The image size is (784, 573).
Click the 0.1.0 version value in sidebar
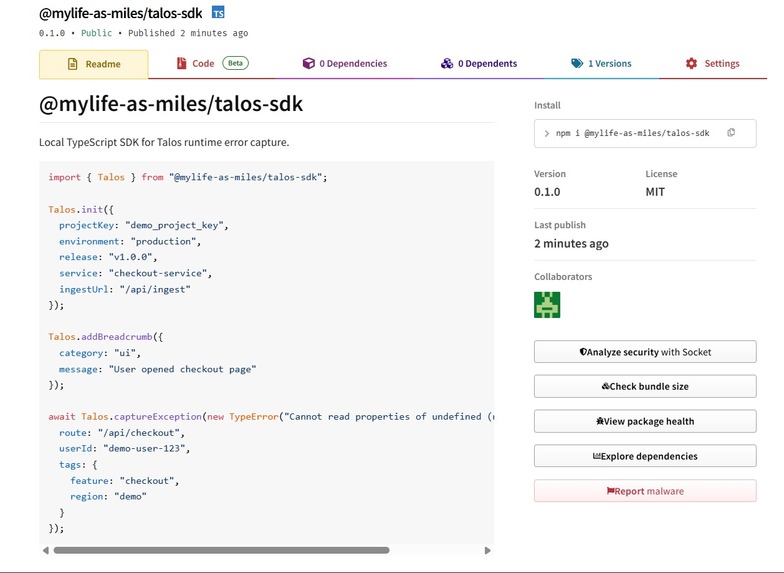(x=547, y=192)
